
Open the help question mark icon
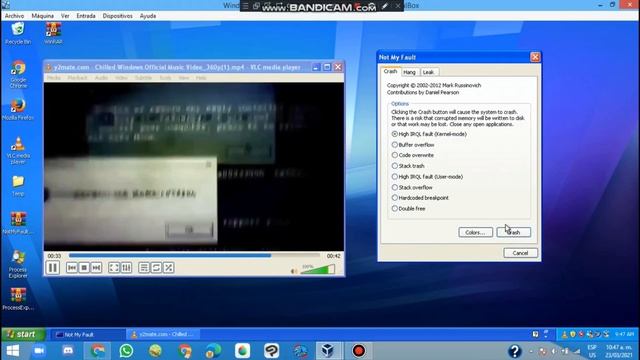pyautogui.click(x=514, y=351)
